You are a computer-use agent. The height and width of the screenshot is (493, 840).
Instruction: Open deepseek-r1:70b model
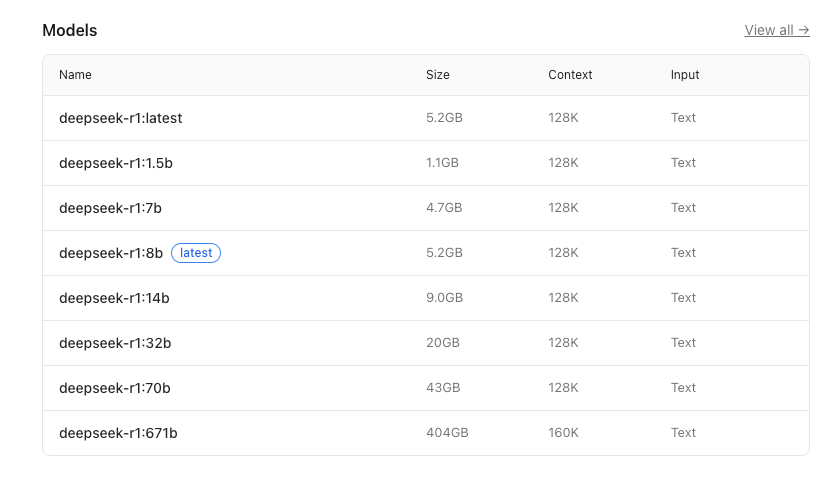coord(115,388)
